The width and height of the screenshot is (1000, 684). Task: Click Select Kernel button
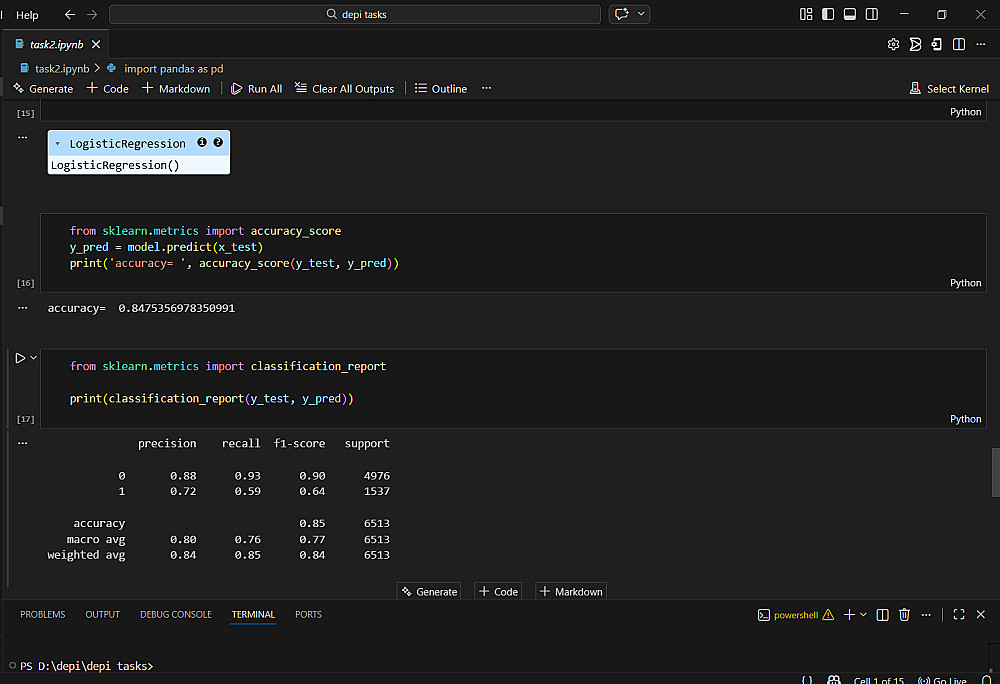point(948,89)
